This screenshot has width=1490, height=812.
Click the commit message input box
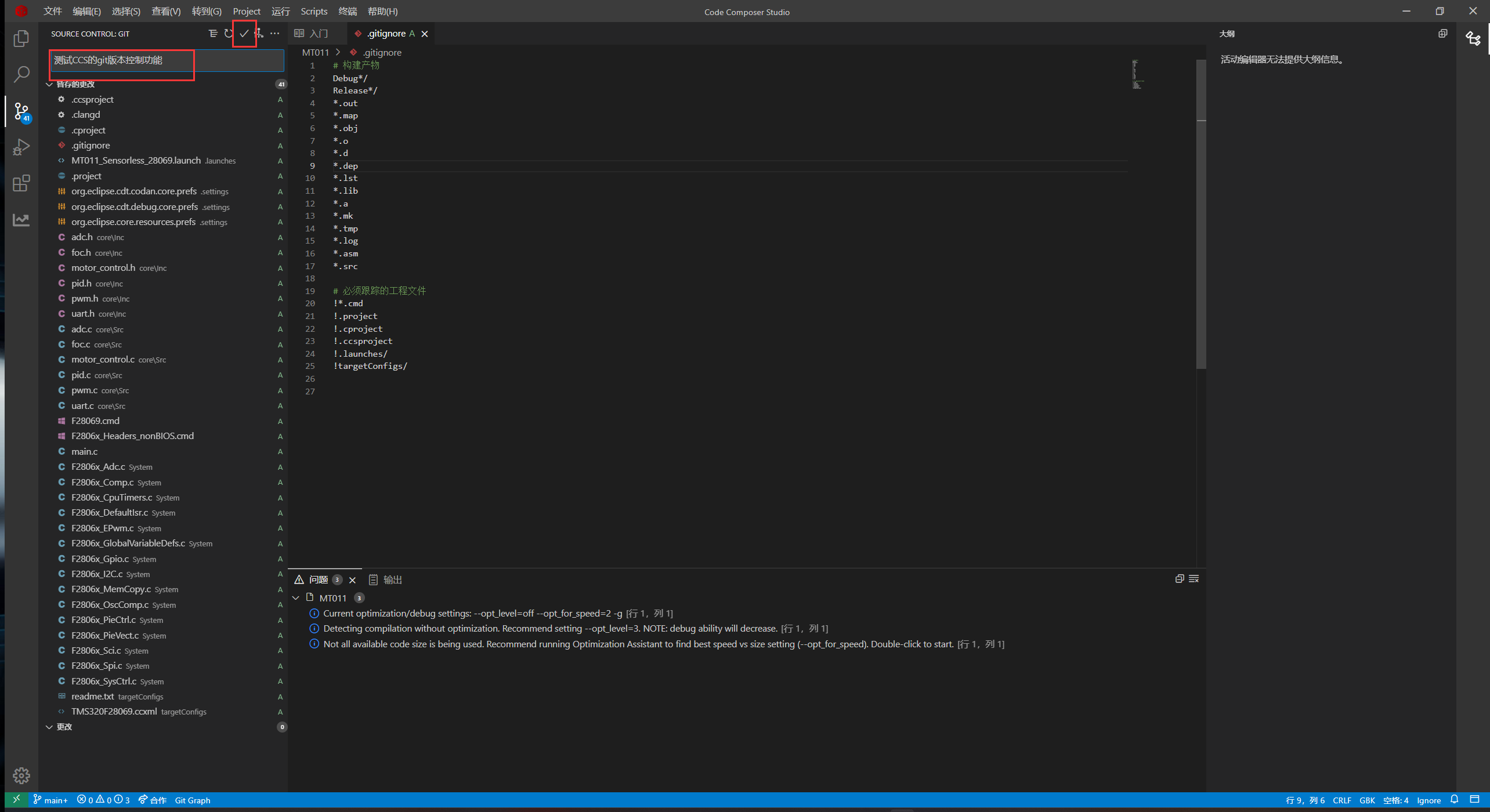(167, 61)
